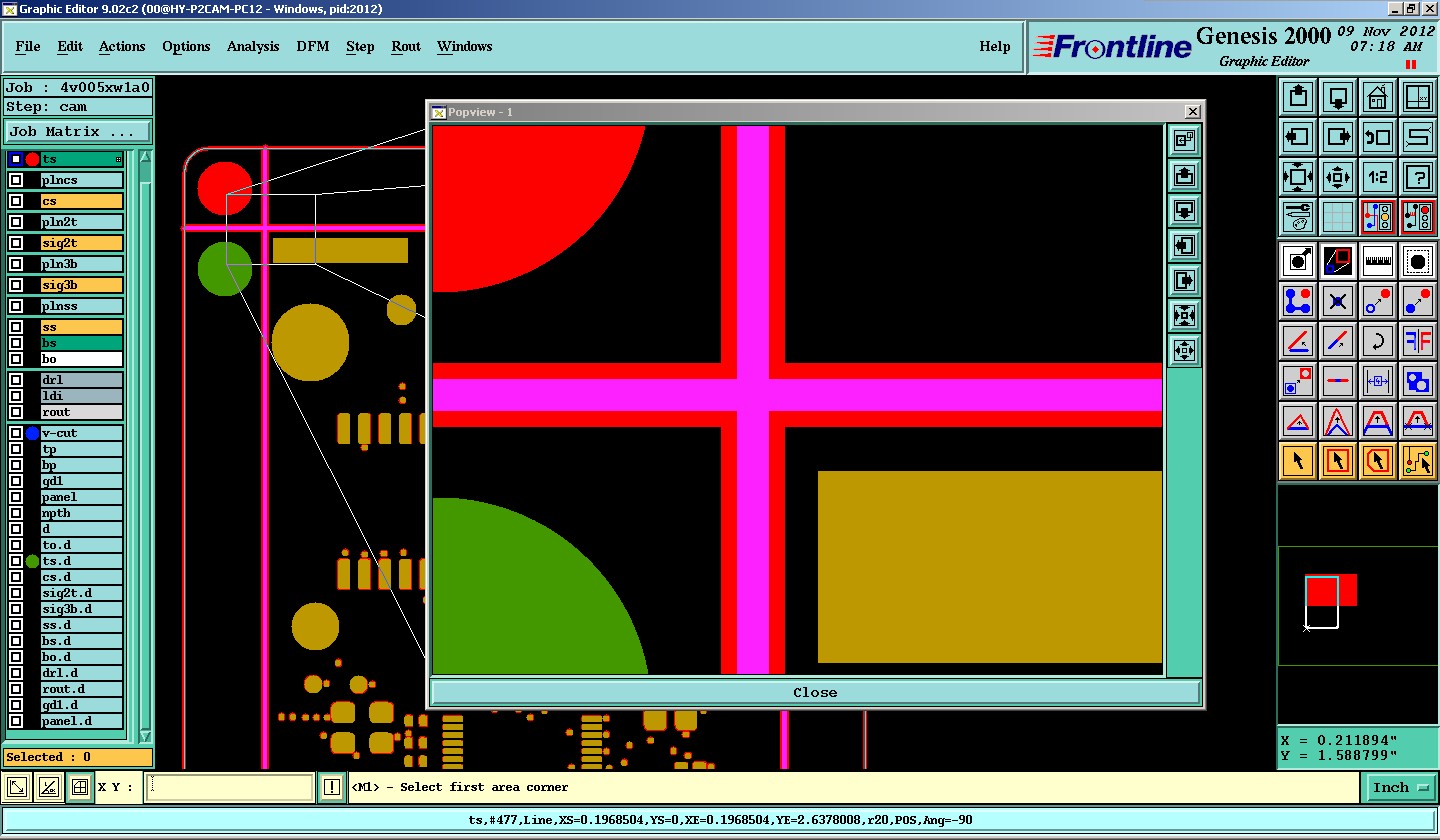This screenshot has width=1440, height=840.
Task: Select the net selection pointer tool
Action: [x=1417, y=461]
